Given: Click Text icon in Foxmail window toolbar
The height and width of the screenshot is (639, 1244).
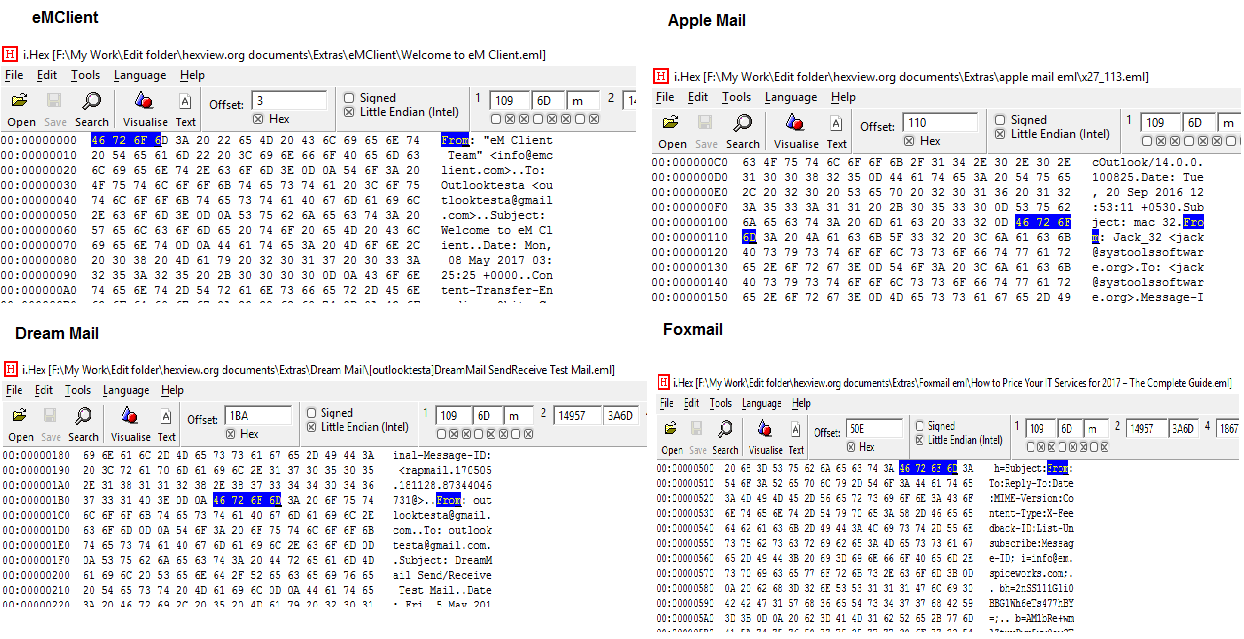Looking at the screenshot, I should coord(796,428).
